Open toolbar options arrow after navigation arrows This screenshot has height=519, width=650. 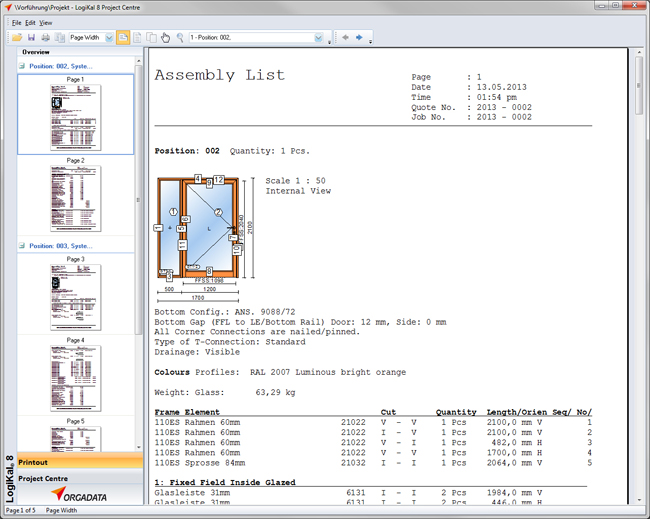coord(370,42)
